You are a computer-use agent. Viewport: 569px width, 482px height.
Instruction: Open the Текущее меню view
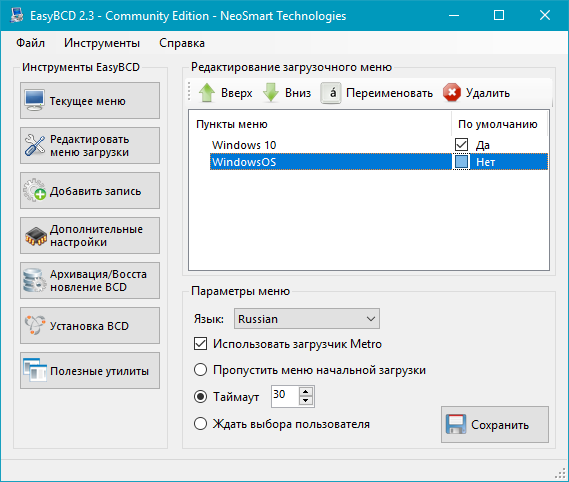pyautogui.click(x=90, y=101)
